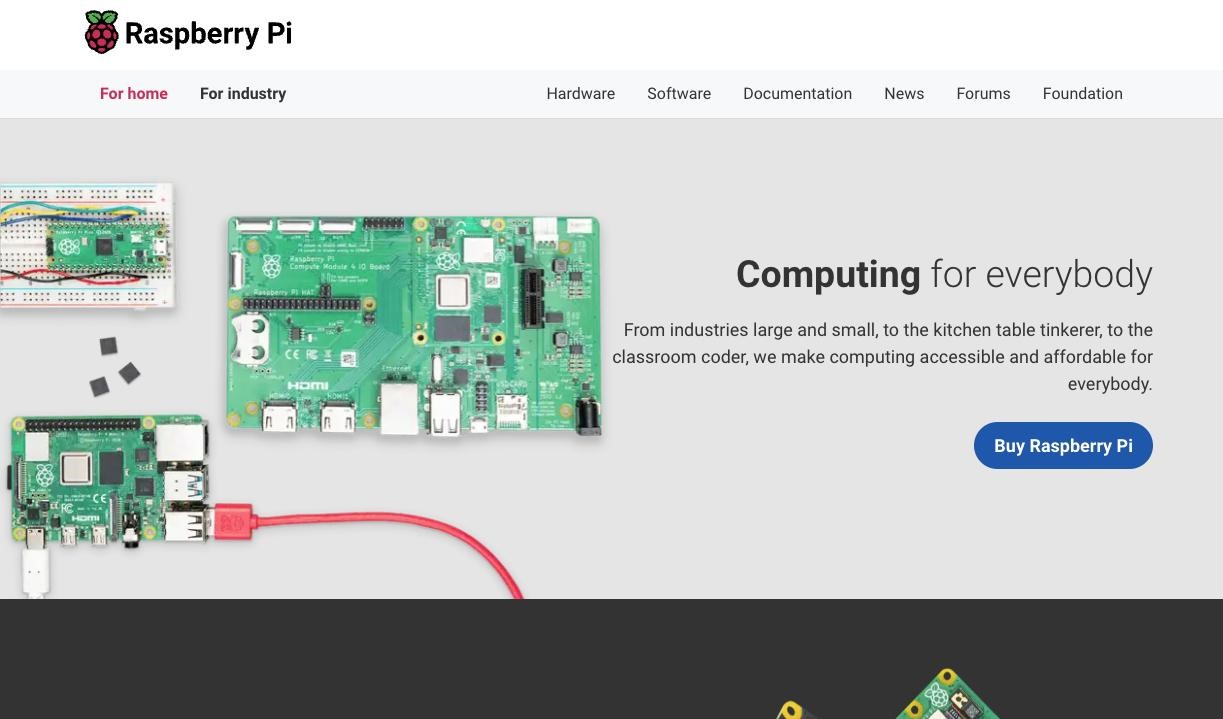Viewport: 1223px width, 719px height.
Task: Click the Compute Module 4 IO Board image
Action: 413,325
